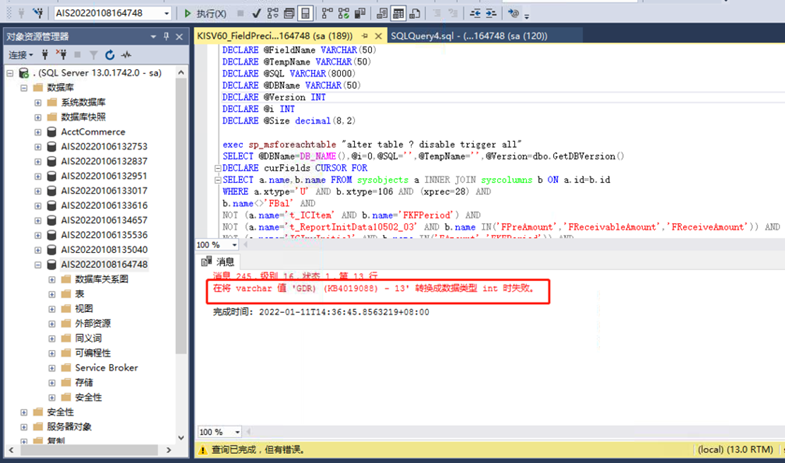
Task: Click the filter funnel icon in Object Explorer
Action: [94, 55]
